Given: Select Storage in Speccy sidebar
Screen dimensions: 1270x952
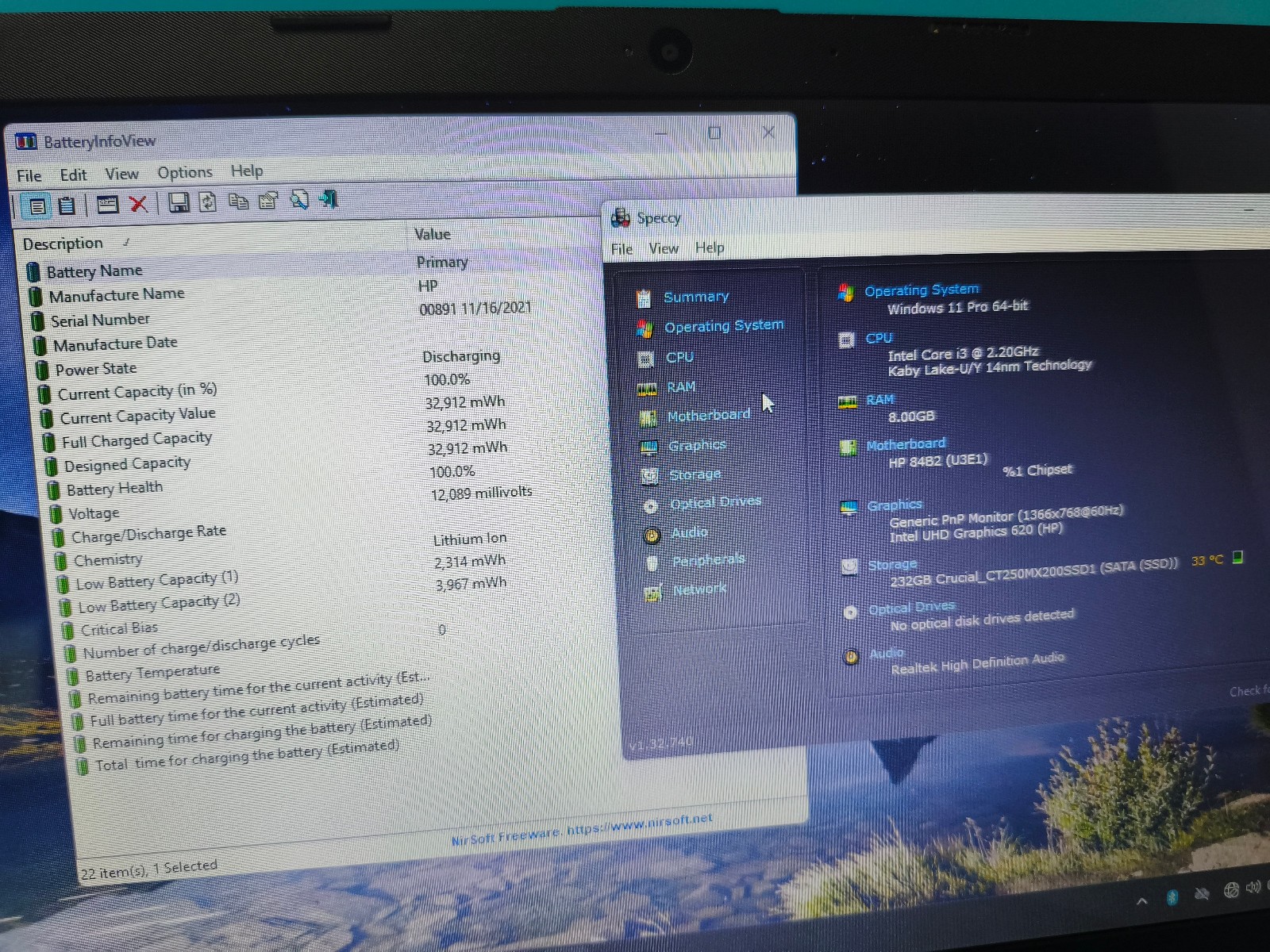Looking at the screenshot, I should click(695, 474).
